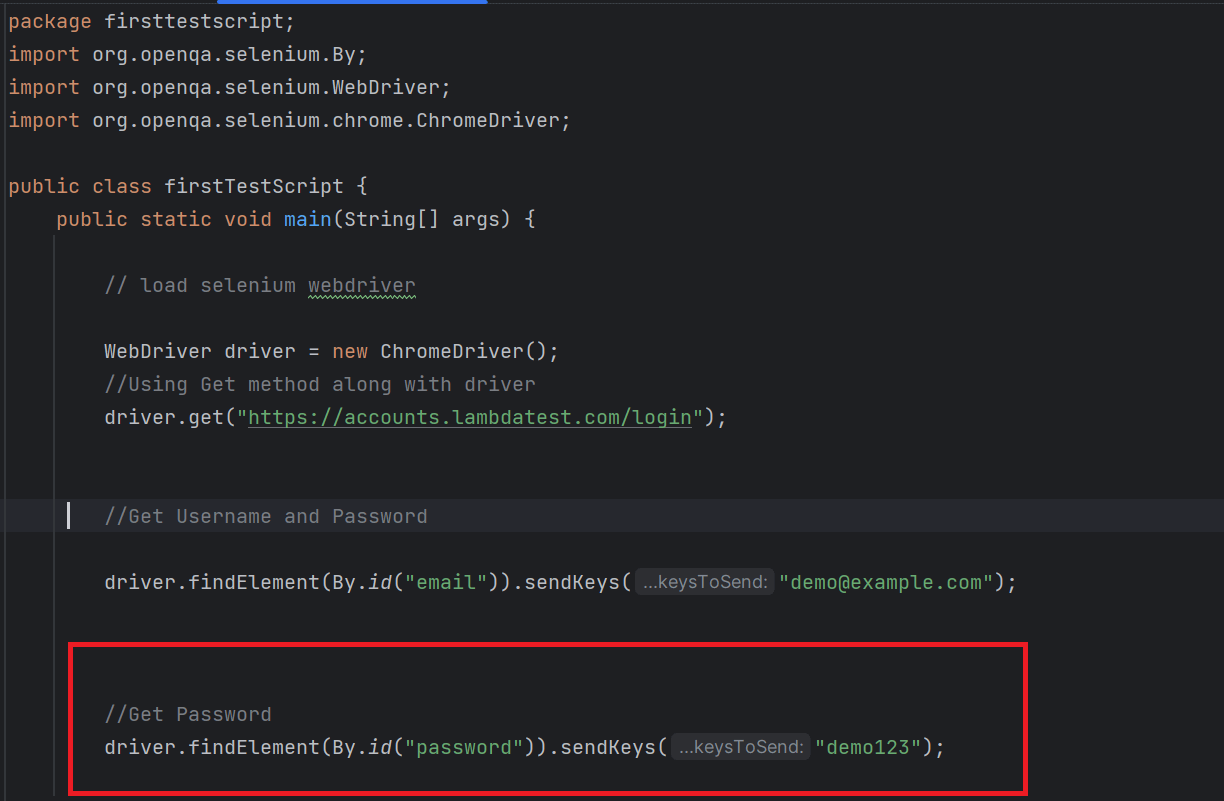Click the demo@example.com string literal
The image size is (1224, 801).
(886, 581)
